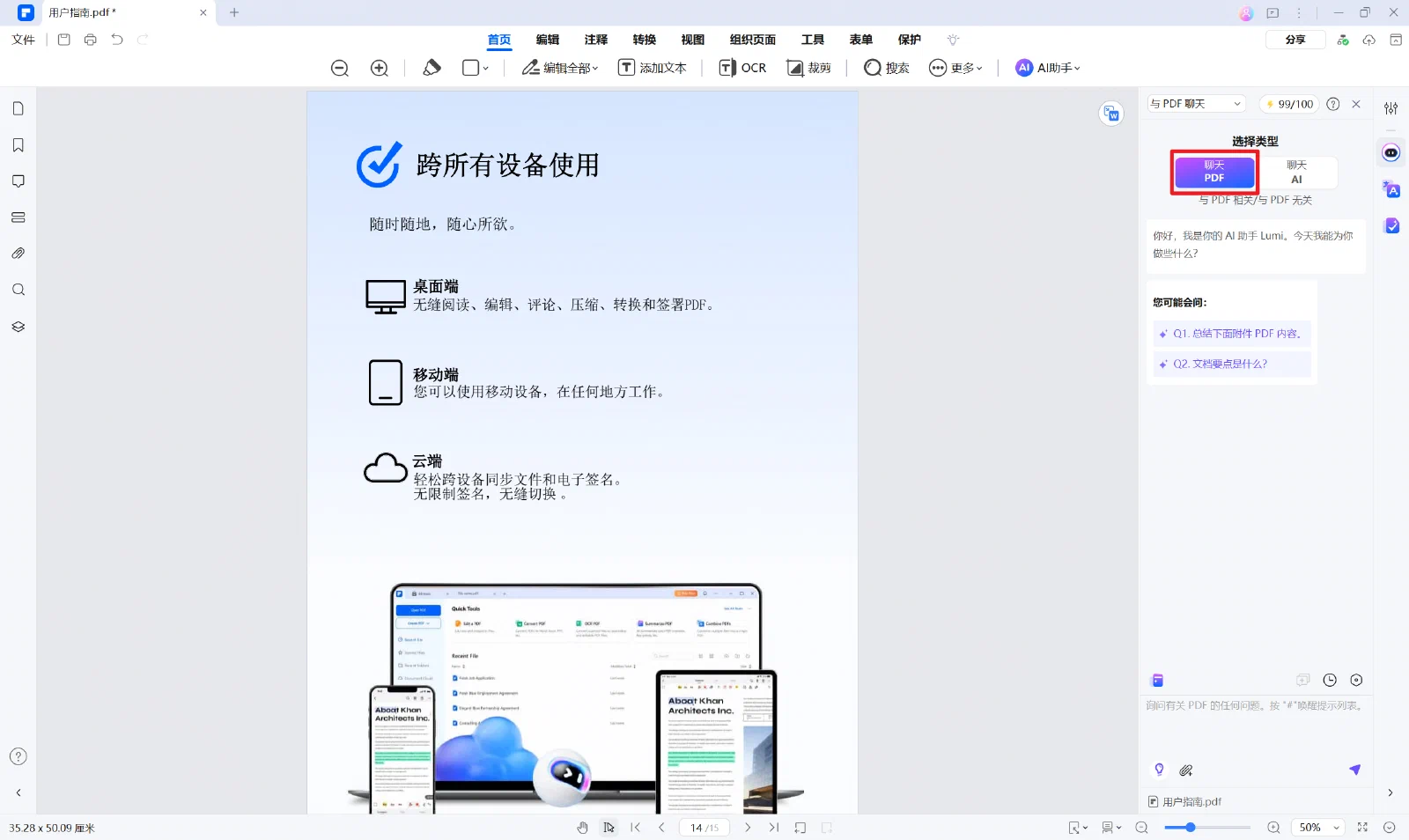
Task: Go to the first page
Action: point(636,828)
